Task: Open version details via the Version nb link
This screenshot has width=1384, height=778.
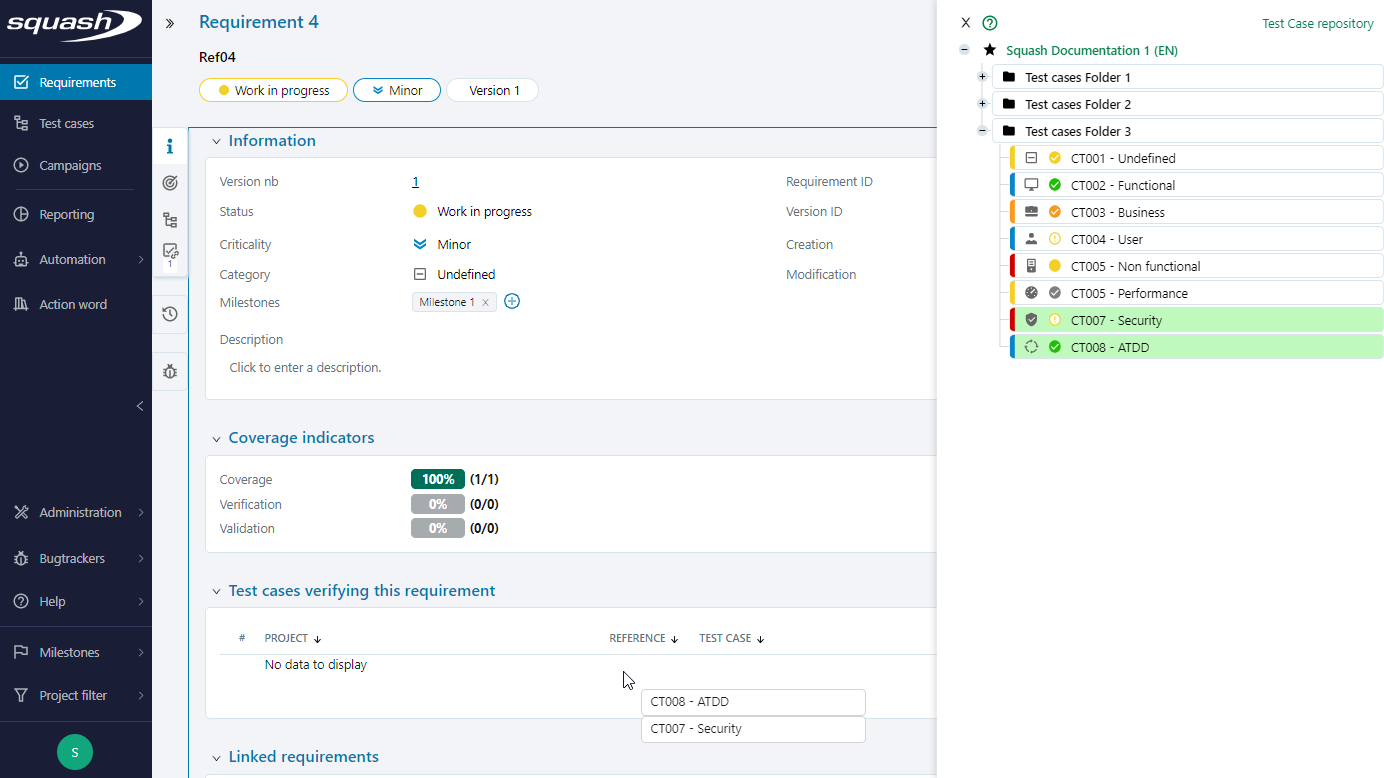Action: click(415, 181)
